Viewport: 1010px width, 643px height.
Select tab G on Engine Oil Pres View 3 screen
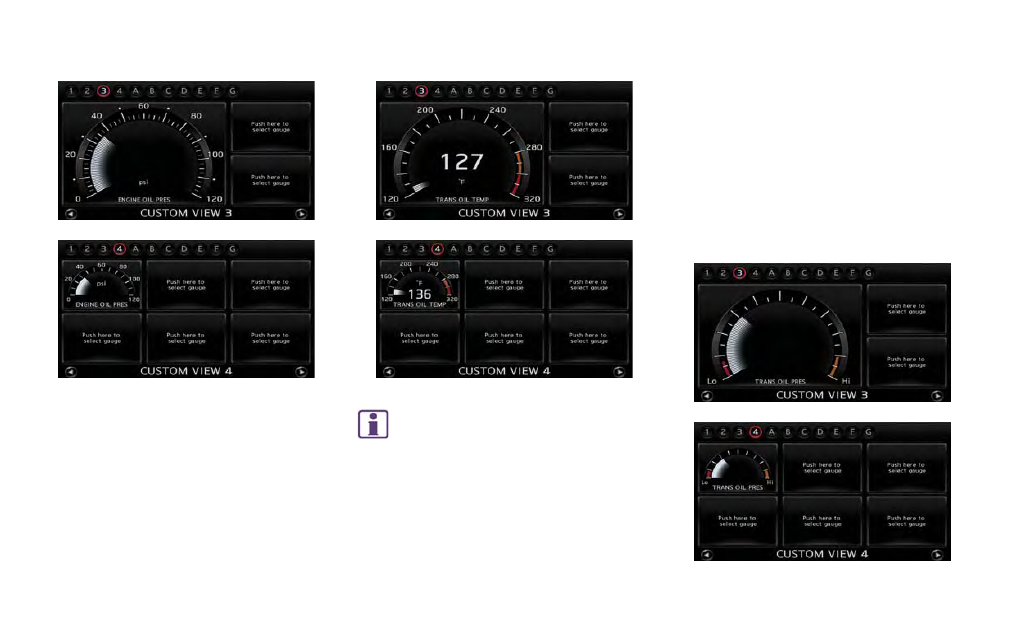tap(233, 91)
